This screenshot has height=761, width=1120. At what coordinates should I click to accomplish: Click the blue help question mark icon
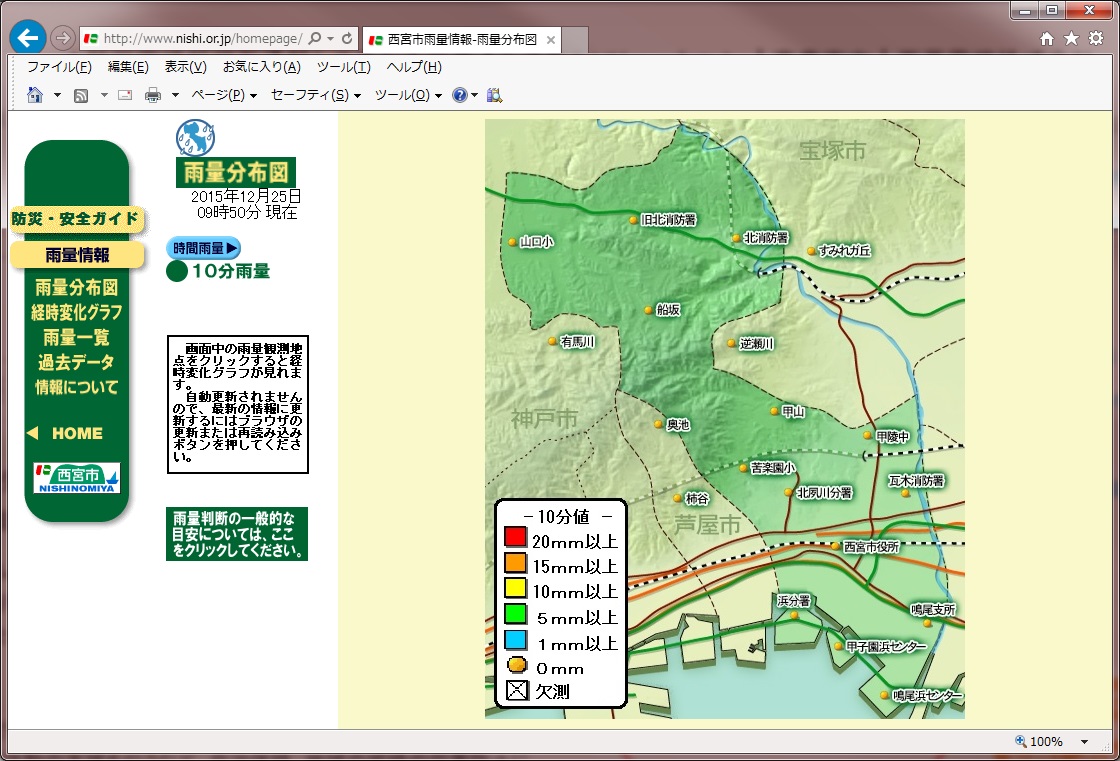click(459, 95)
